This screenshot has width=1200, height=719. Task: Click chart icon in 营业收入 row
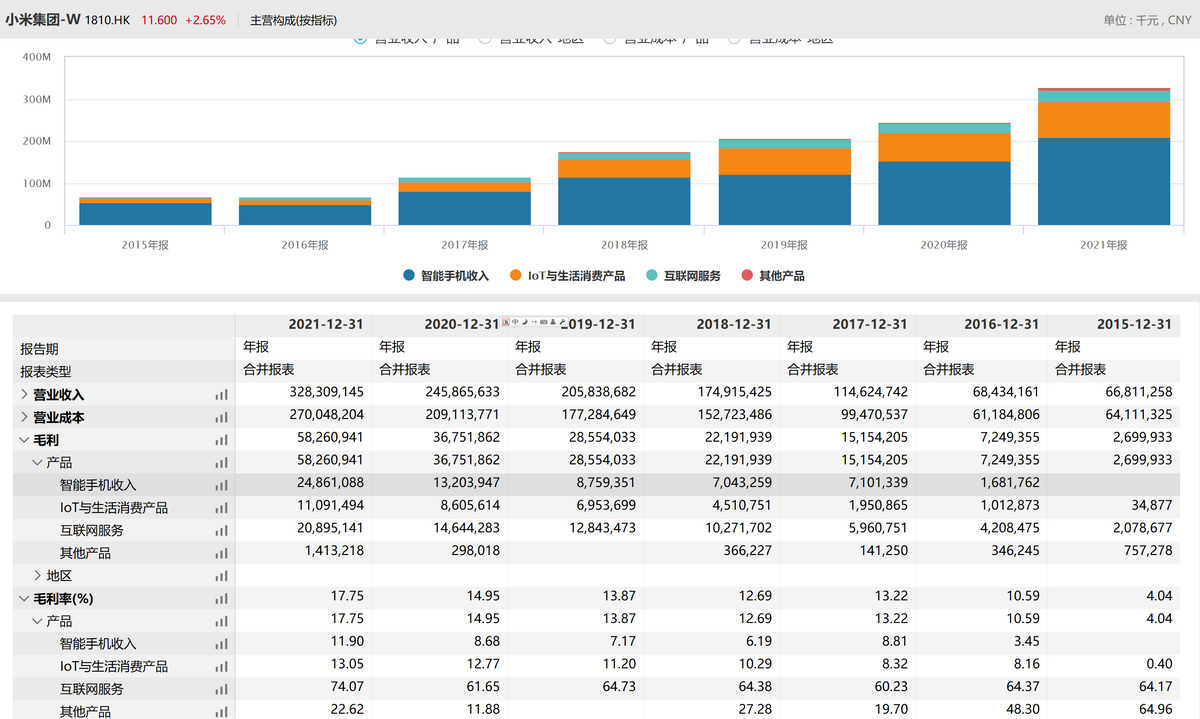tap(221, 395)
